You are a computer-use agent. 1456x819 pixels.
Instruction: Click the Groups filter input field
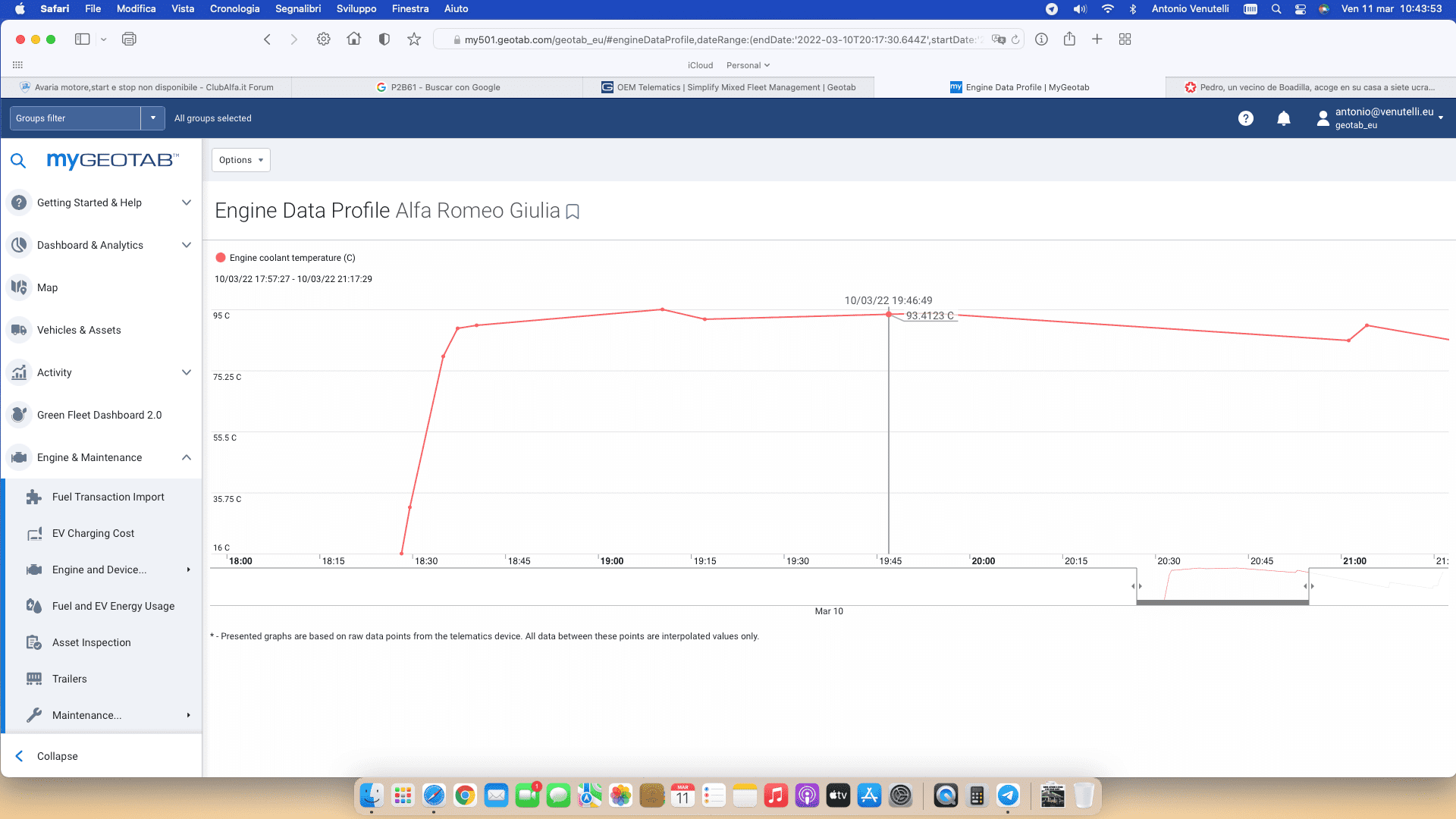click(75, 118)
